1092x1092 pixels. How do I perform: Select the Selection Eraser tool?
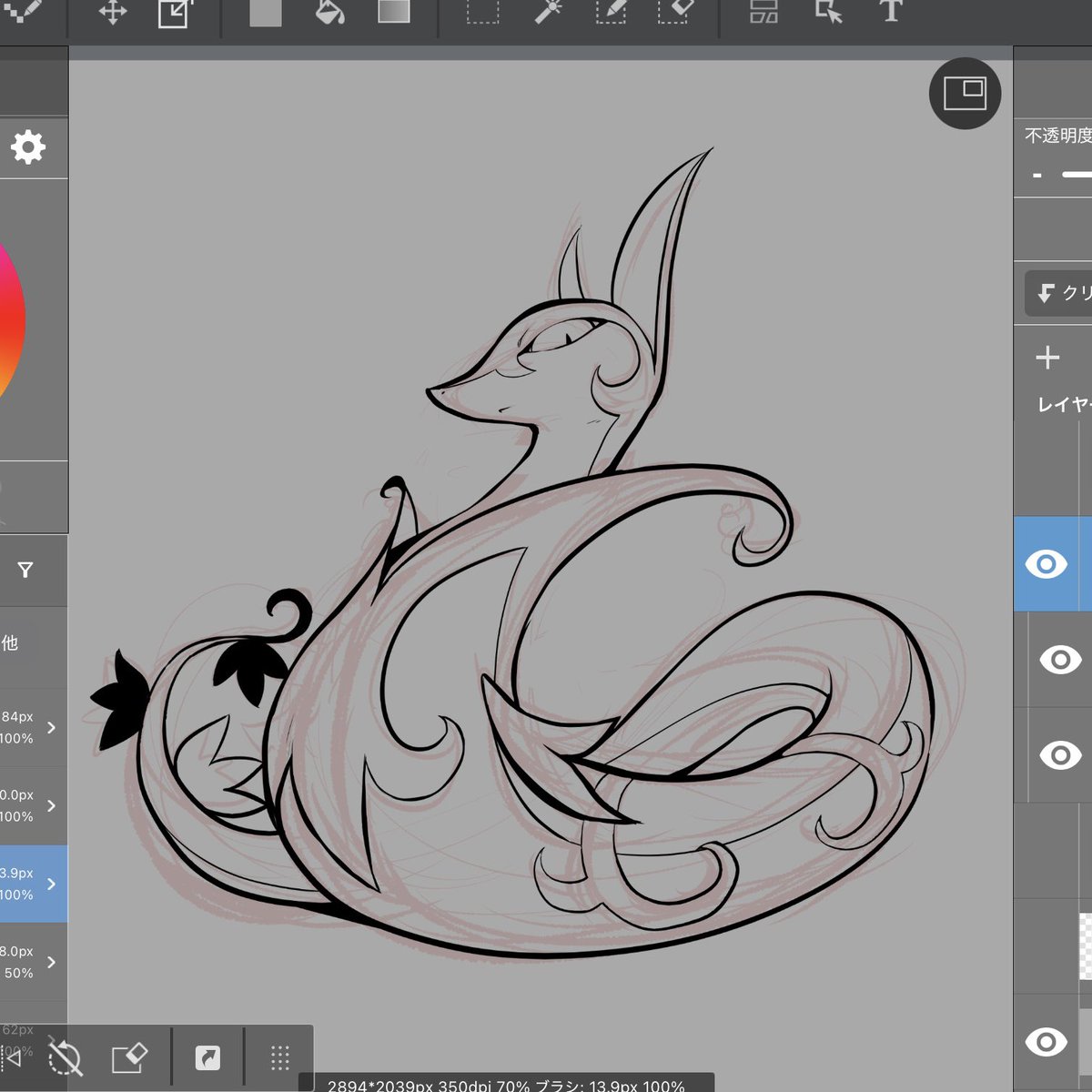coord(674,11)
